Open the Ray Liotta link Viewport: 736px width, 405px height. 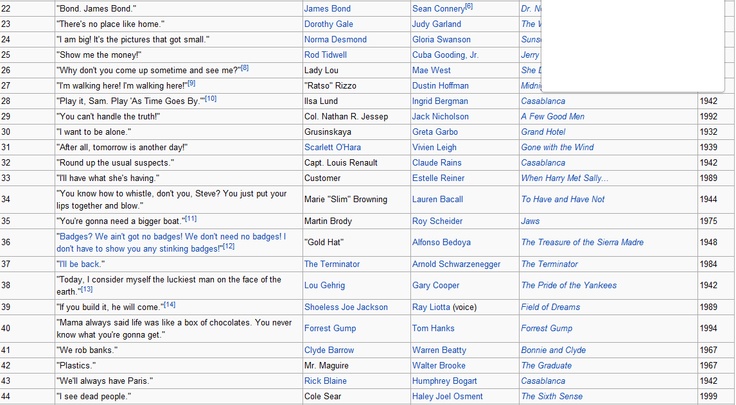coord(430,307)
